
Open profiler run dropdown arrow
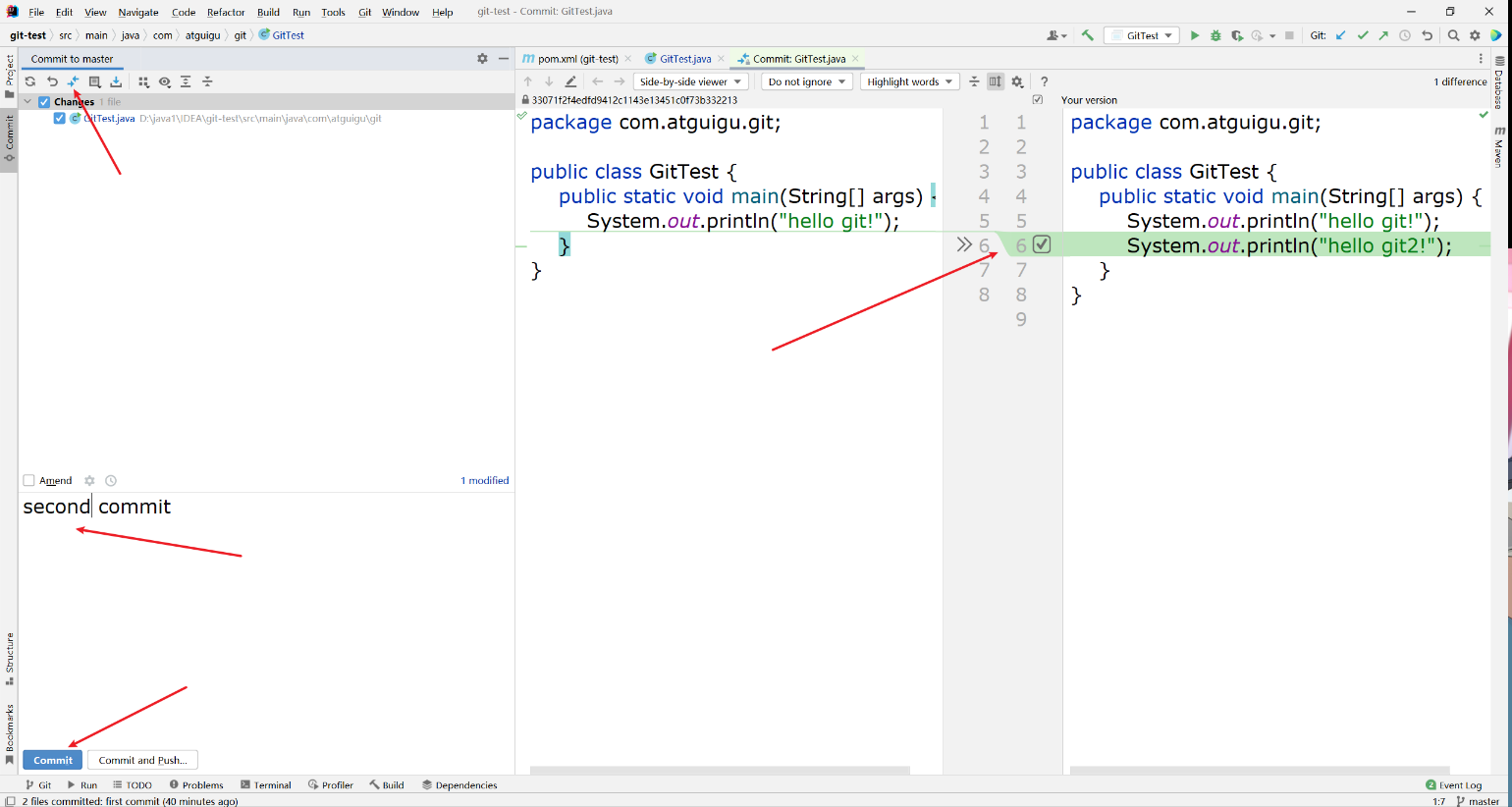point(1272,35)
